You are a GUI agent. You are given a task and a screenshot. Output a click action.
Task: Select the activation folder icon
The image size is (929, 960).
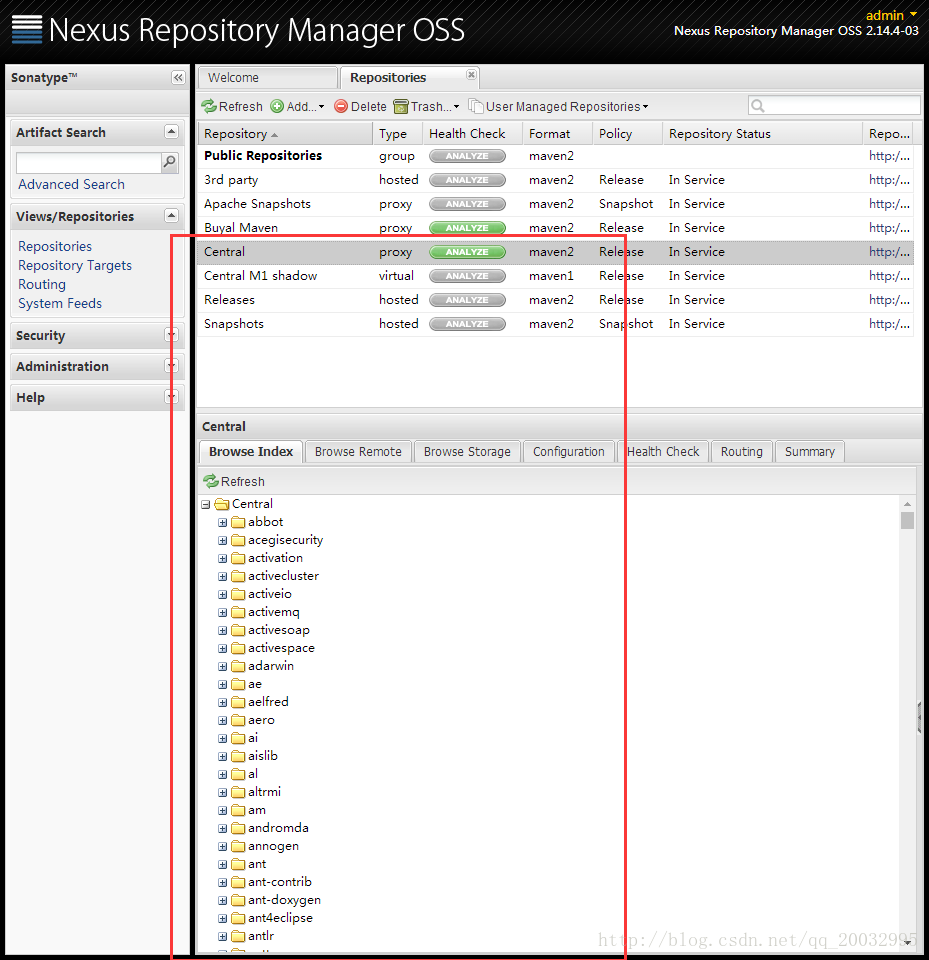238,558
